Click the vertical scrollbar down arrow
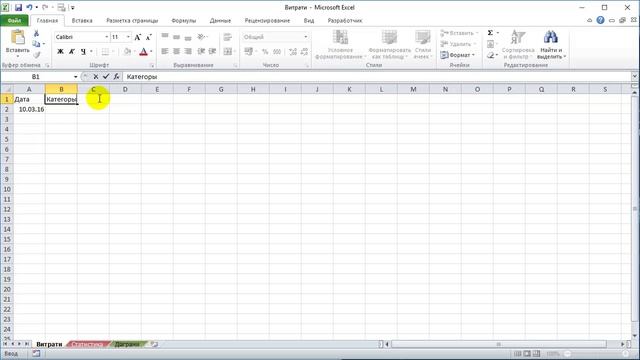The height and width of the screenshot is (360, 640). [635, 336]
